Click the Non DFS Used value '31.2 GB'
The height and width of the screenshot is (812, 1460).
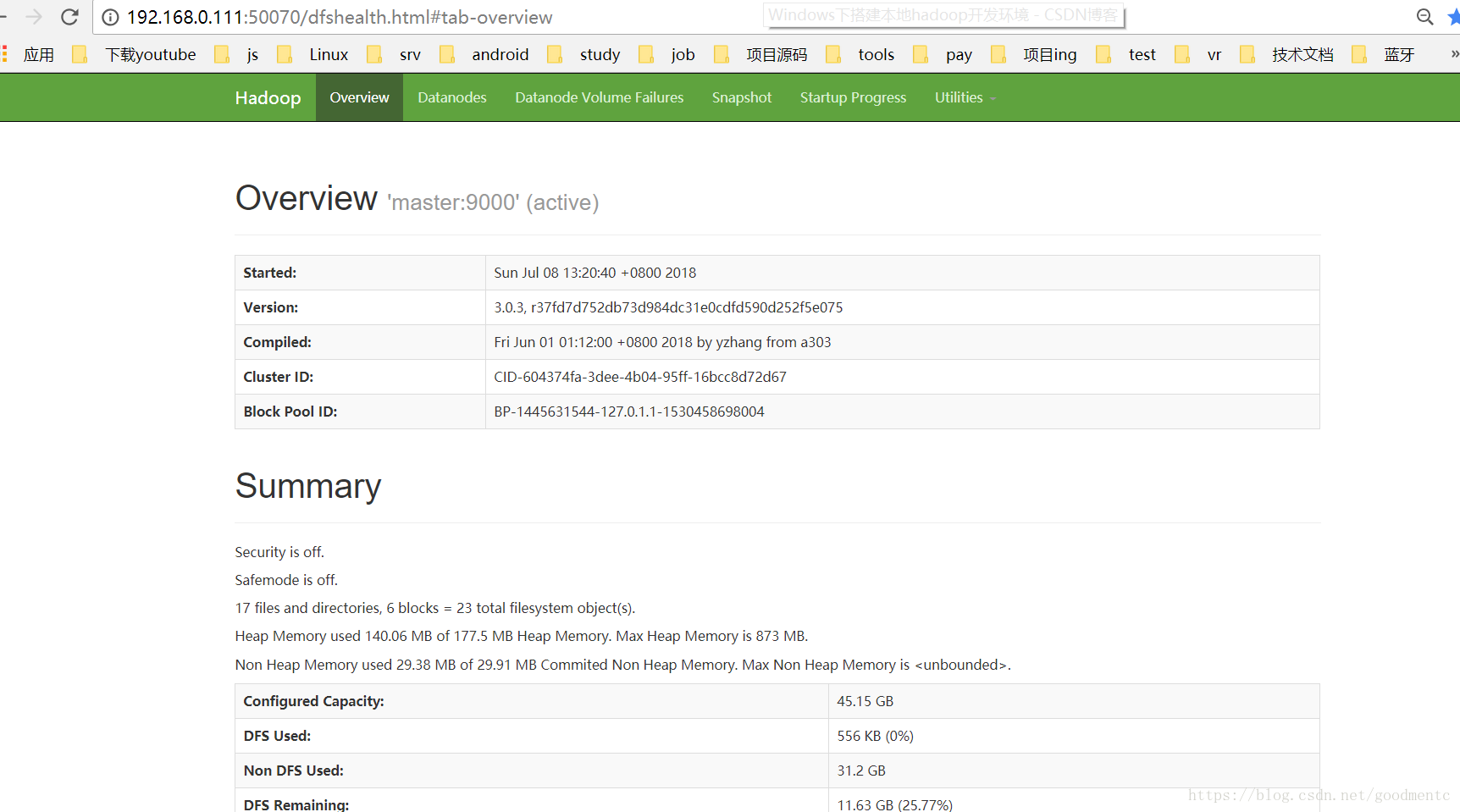coord(861,771)
